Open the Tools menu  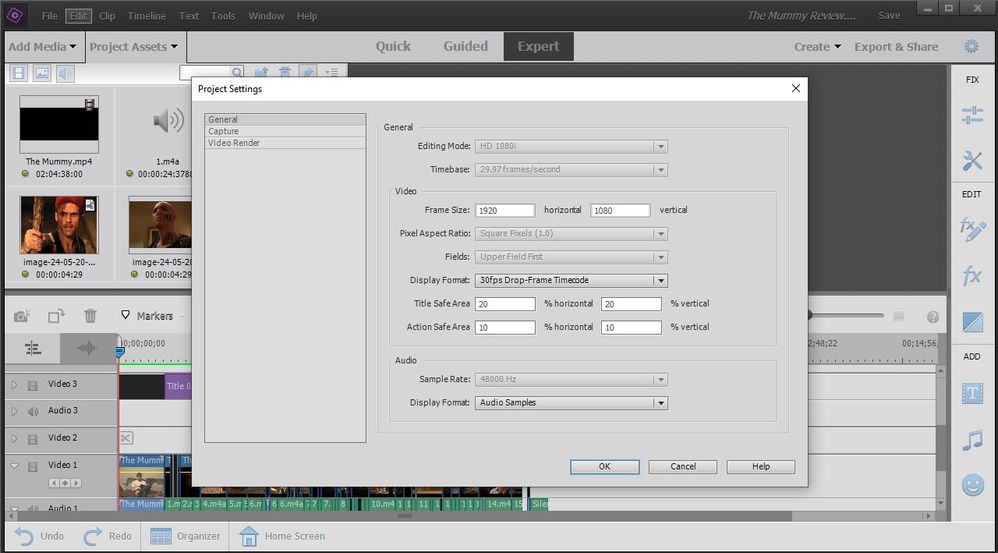point(223,16)
